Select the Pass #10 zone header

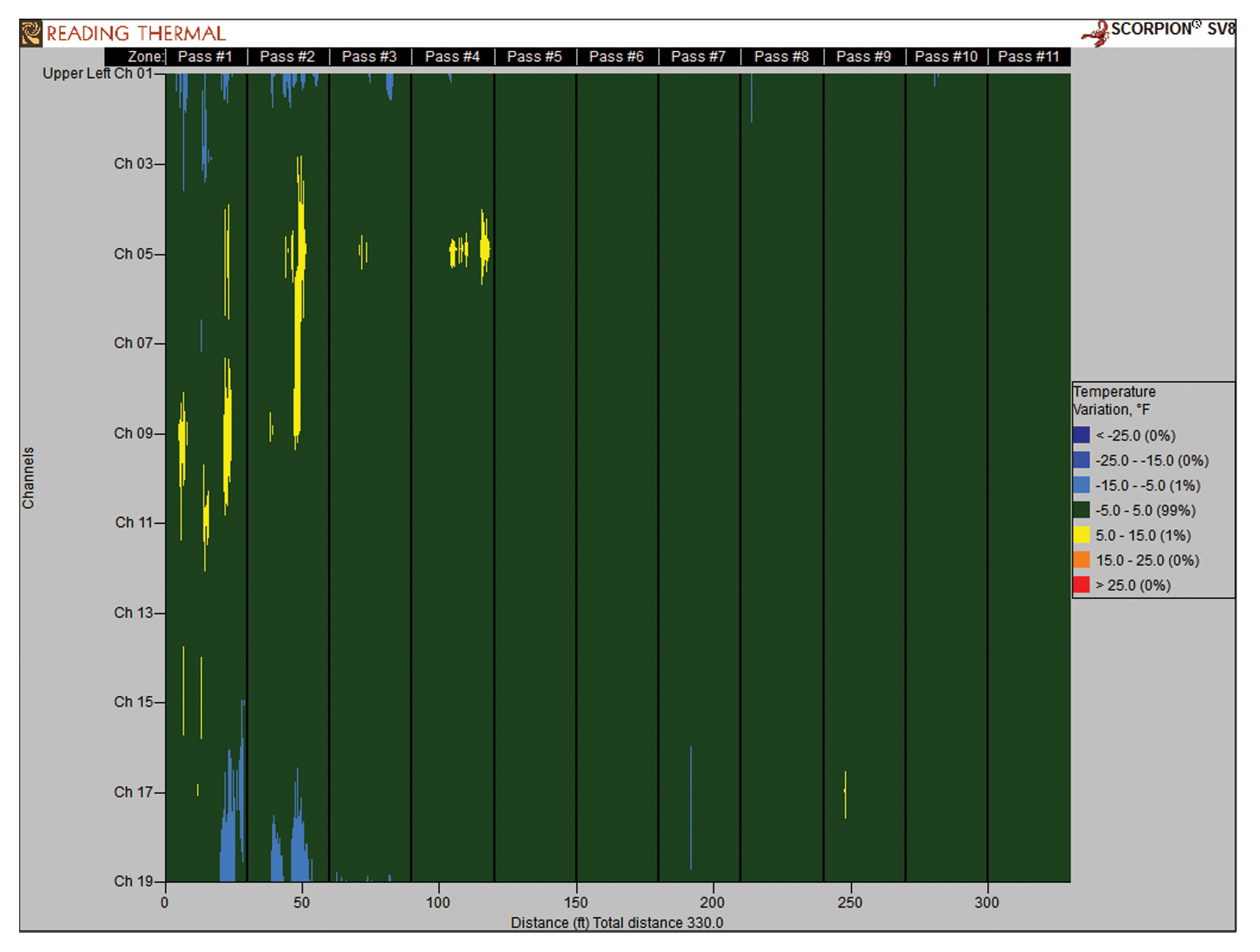(x=946, y=56)
